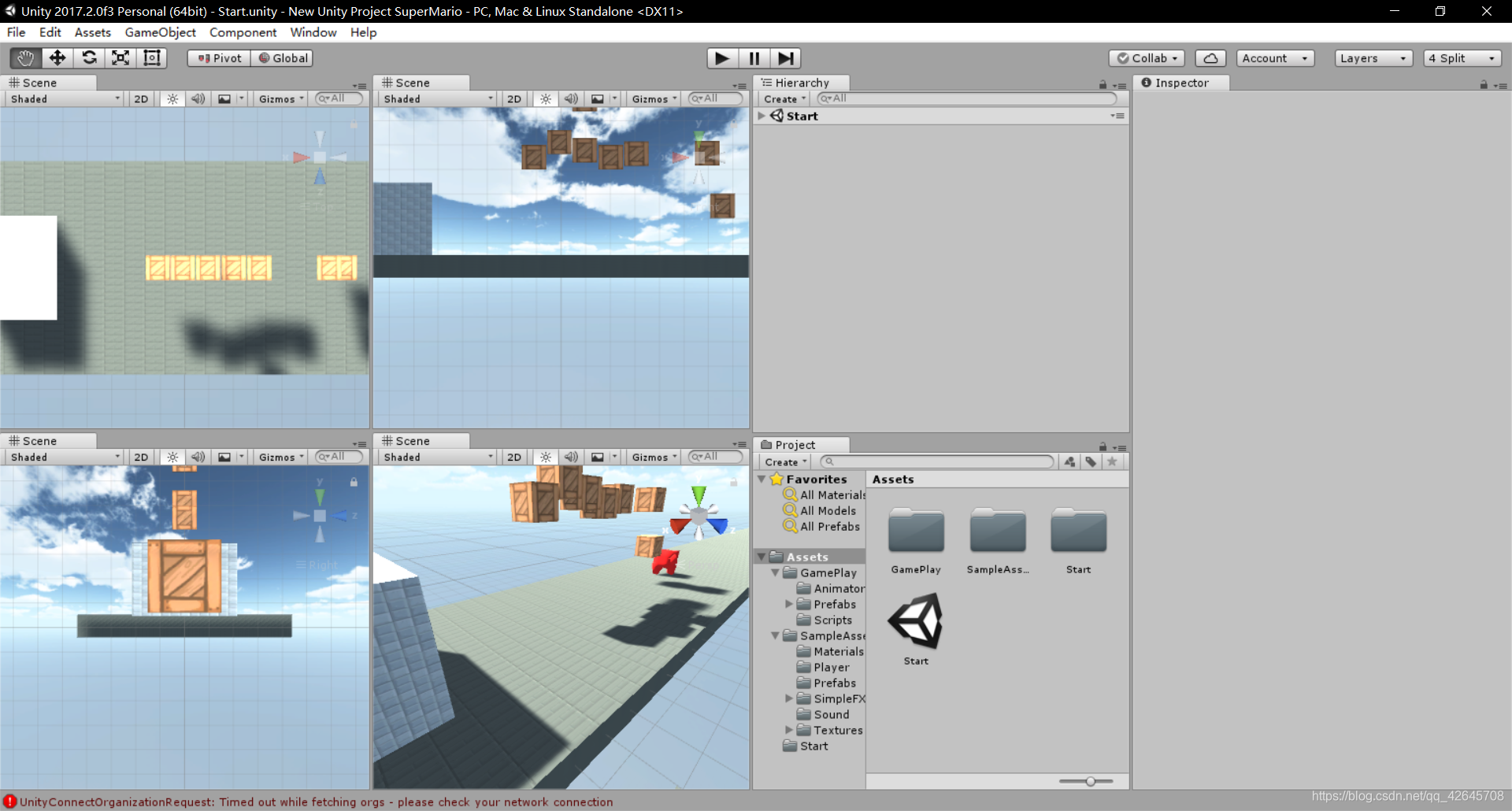The width and height of the screenshot is (1512, 811).
Task: Open Gizmos dropdown in top-right Scene view
Action: 654,99
